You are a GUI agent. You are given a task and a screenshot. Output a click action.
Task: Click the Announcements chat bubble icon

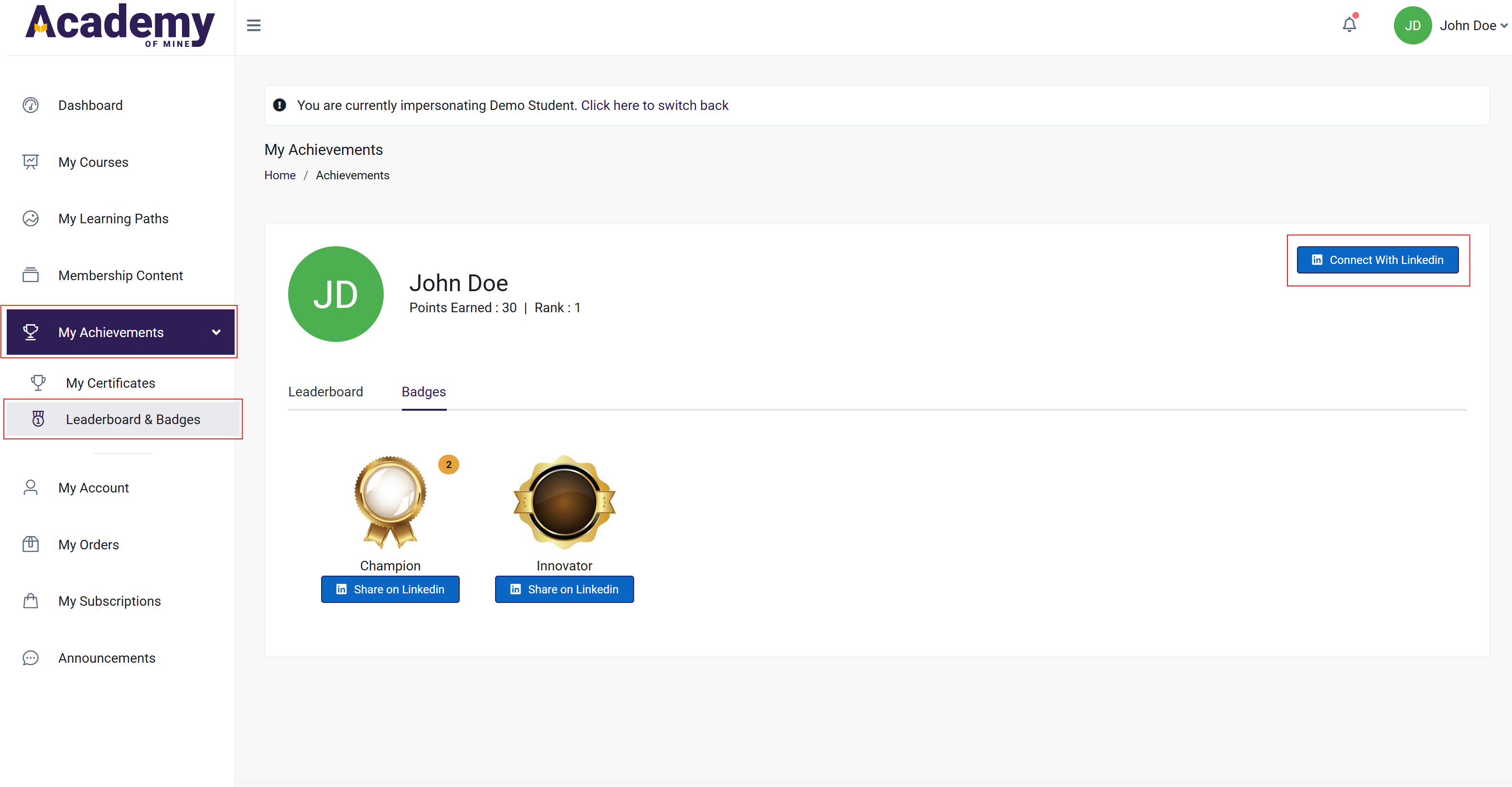tap(31, 657)
